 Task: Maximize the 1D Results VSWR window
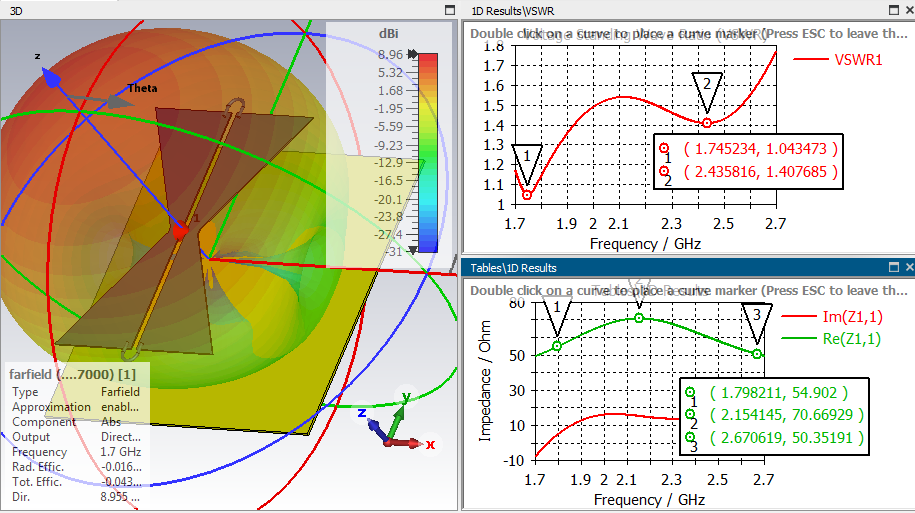click(893, 10)
